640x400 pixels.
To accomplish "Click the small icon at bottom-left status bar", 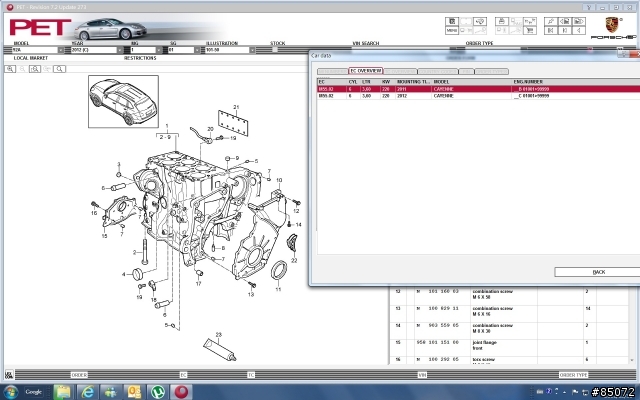I will 9,374.
